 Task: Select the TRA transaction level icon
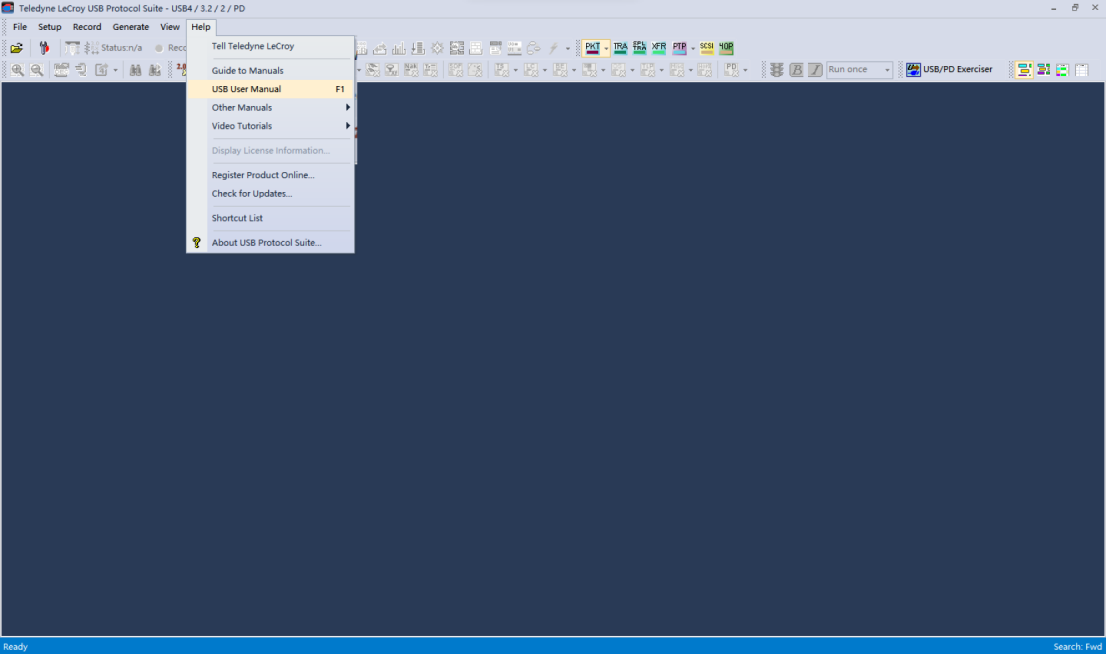tap(620, 48)
